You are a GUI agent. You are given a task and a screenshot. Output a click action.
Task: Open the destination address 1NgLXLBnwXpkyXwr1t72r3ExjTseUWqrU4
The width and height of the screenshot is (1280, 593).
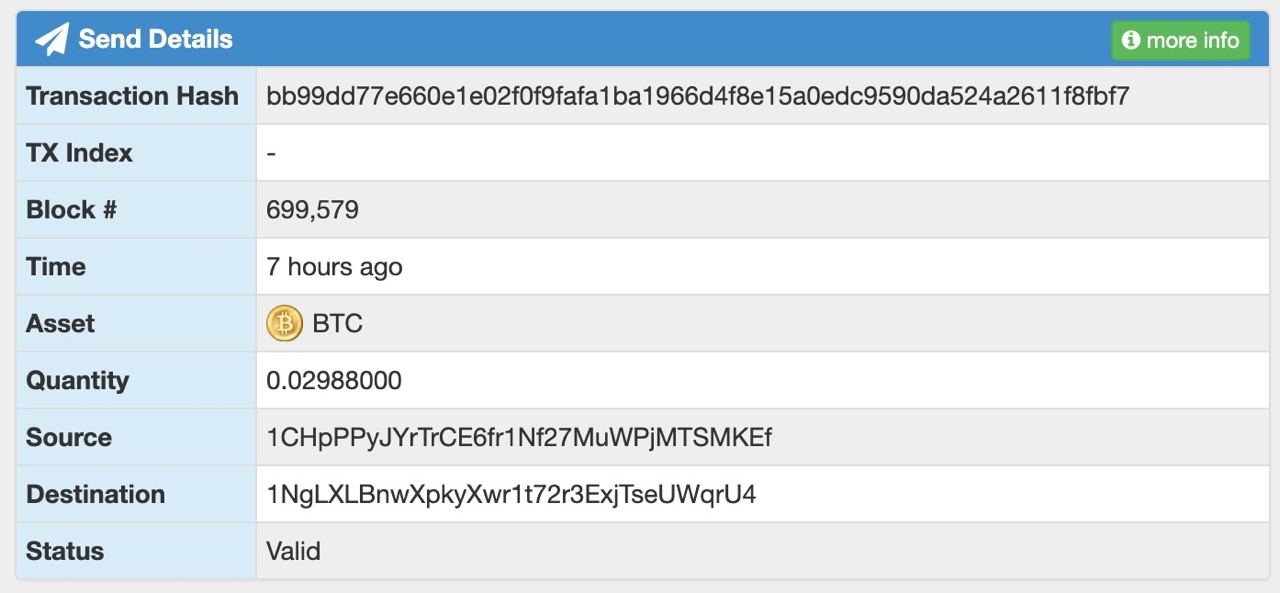(511, 494)
